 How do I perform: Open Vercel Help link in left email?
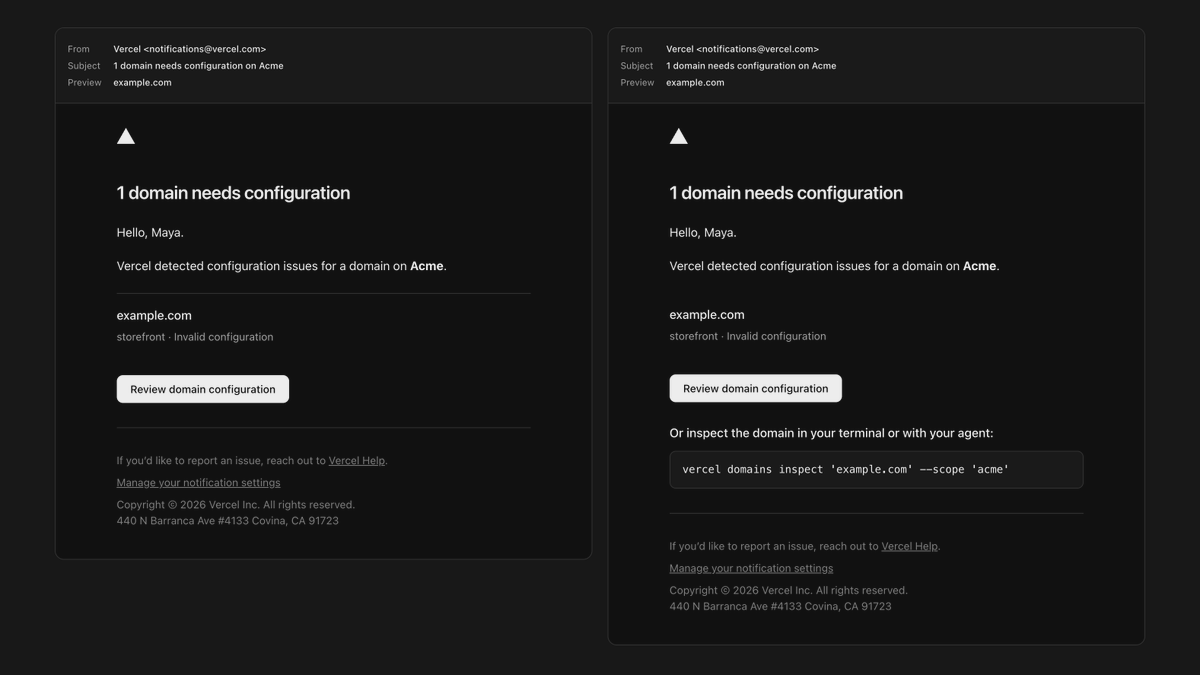tap(357, 461)
